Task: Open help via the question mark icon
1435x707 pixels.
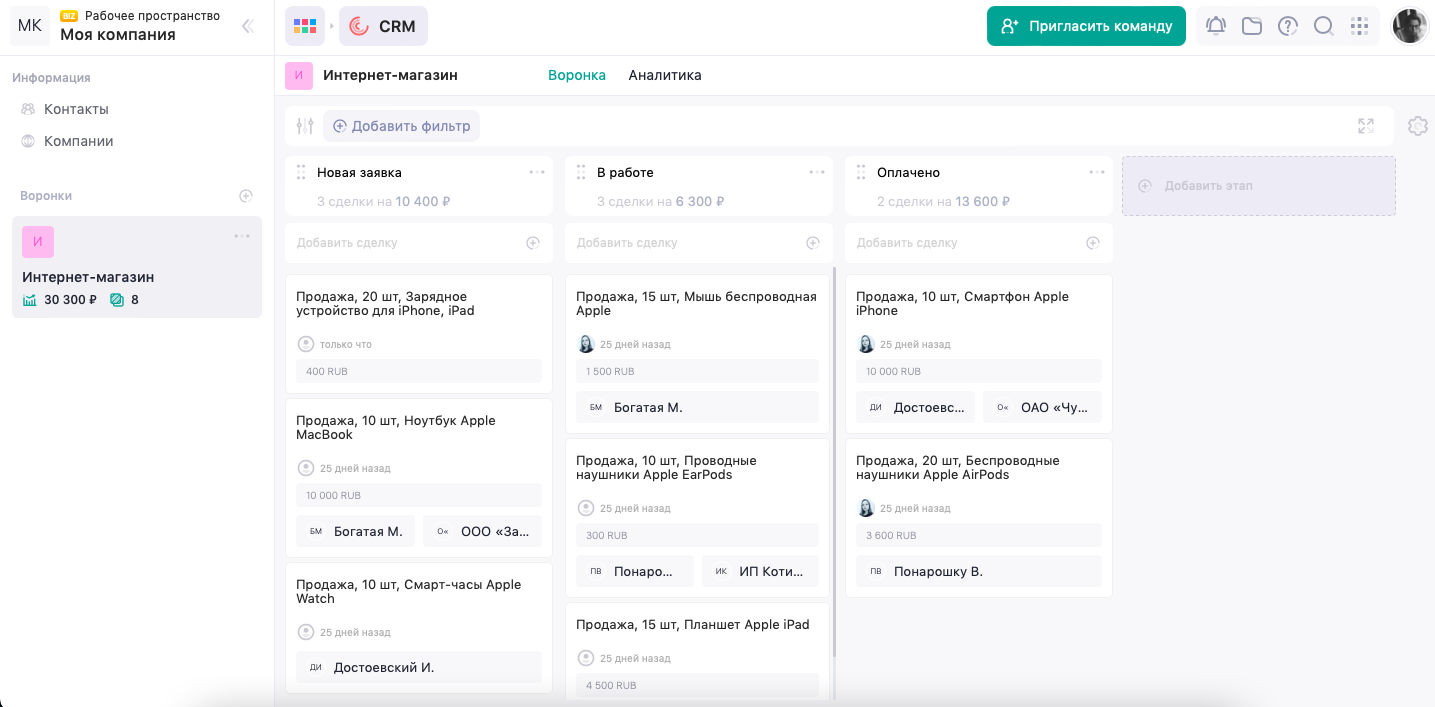Action: [1288, 26]
